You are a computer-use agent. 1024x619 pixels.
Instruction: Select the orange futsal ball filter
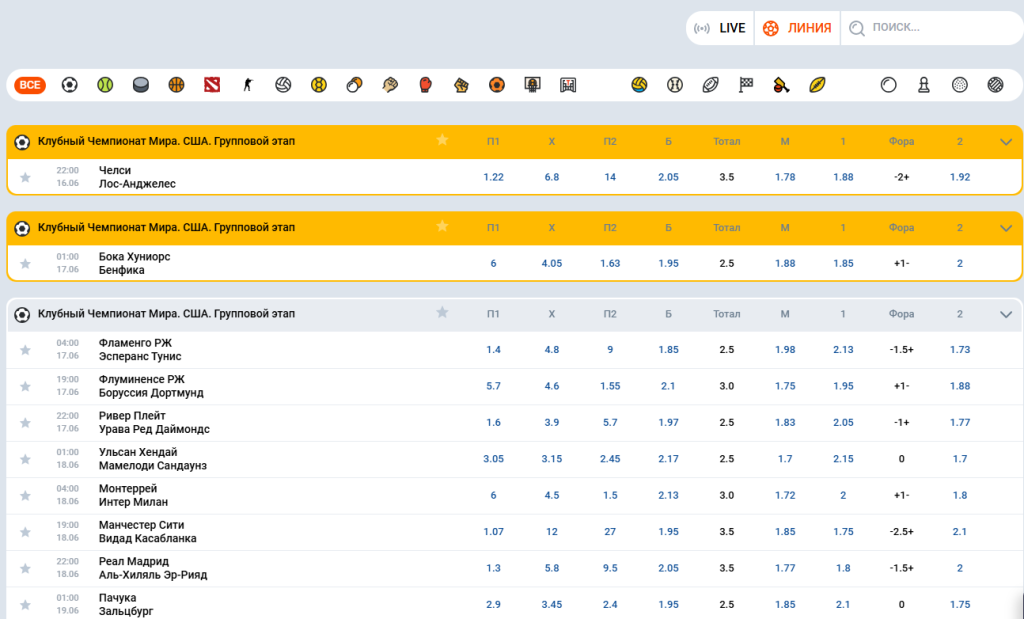pyautogui.click(x=497, y=85)
